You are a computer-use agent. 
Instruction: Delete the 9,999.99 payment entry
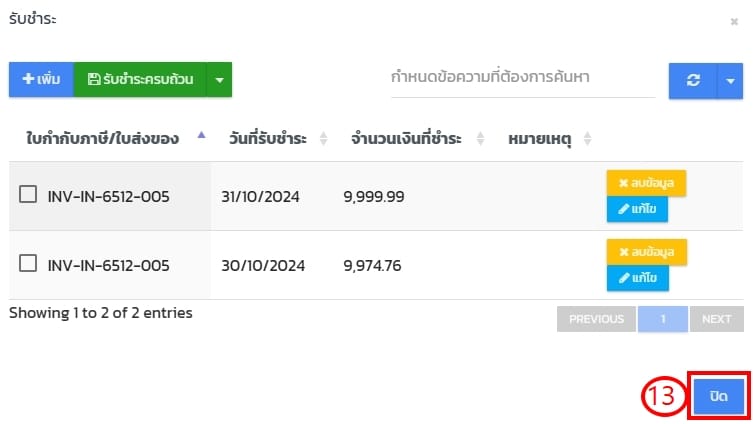646,183
